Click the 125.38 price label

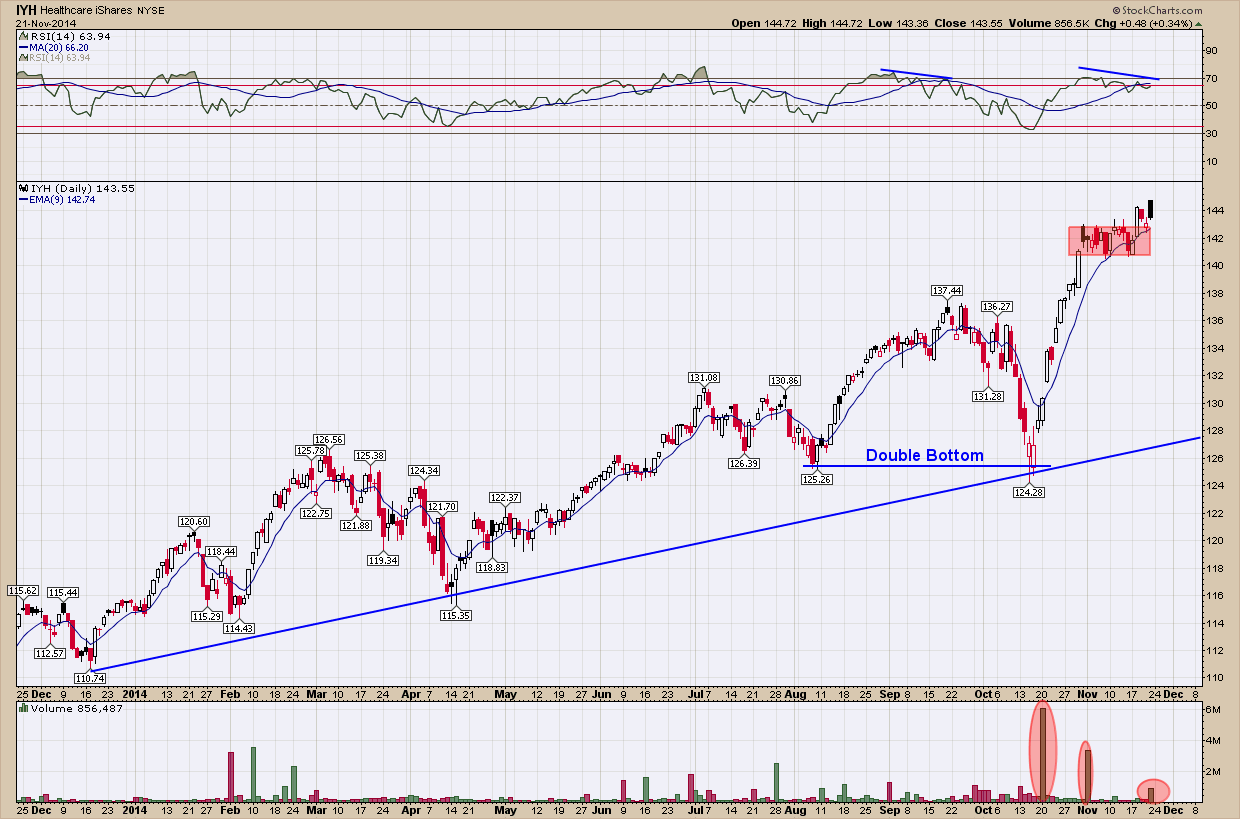[x=370, y=456]
